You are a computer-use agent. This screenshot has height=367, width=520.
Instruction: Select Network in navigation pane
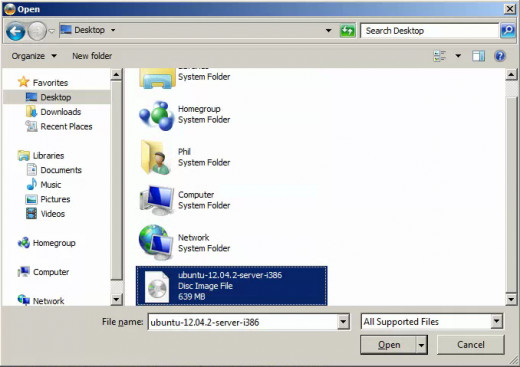tap(48, 301)
